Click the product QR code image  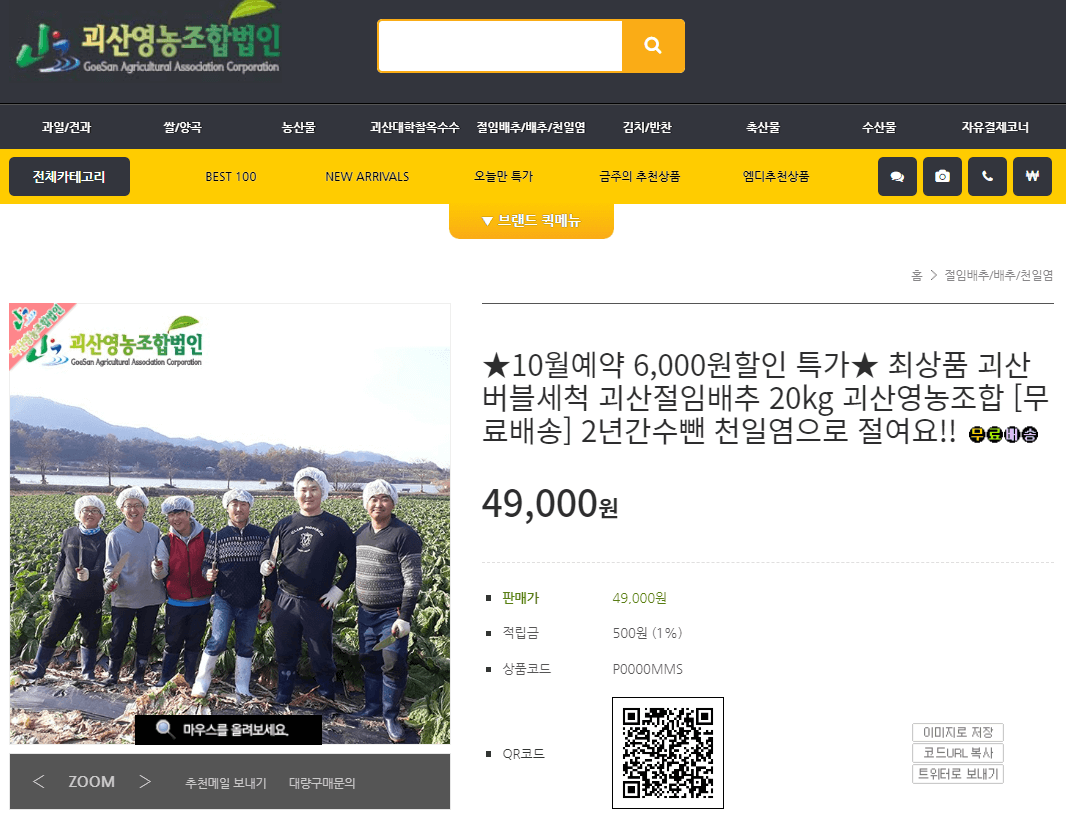pyautogui.click(x=667, y=752)
